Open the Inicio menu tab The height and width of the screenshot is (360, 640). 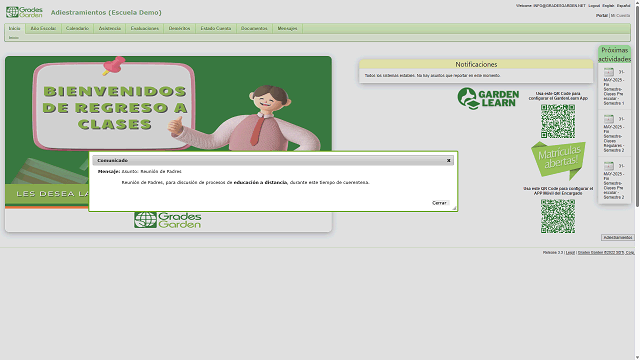[x=15, y=29]
